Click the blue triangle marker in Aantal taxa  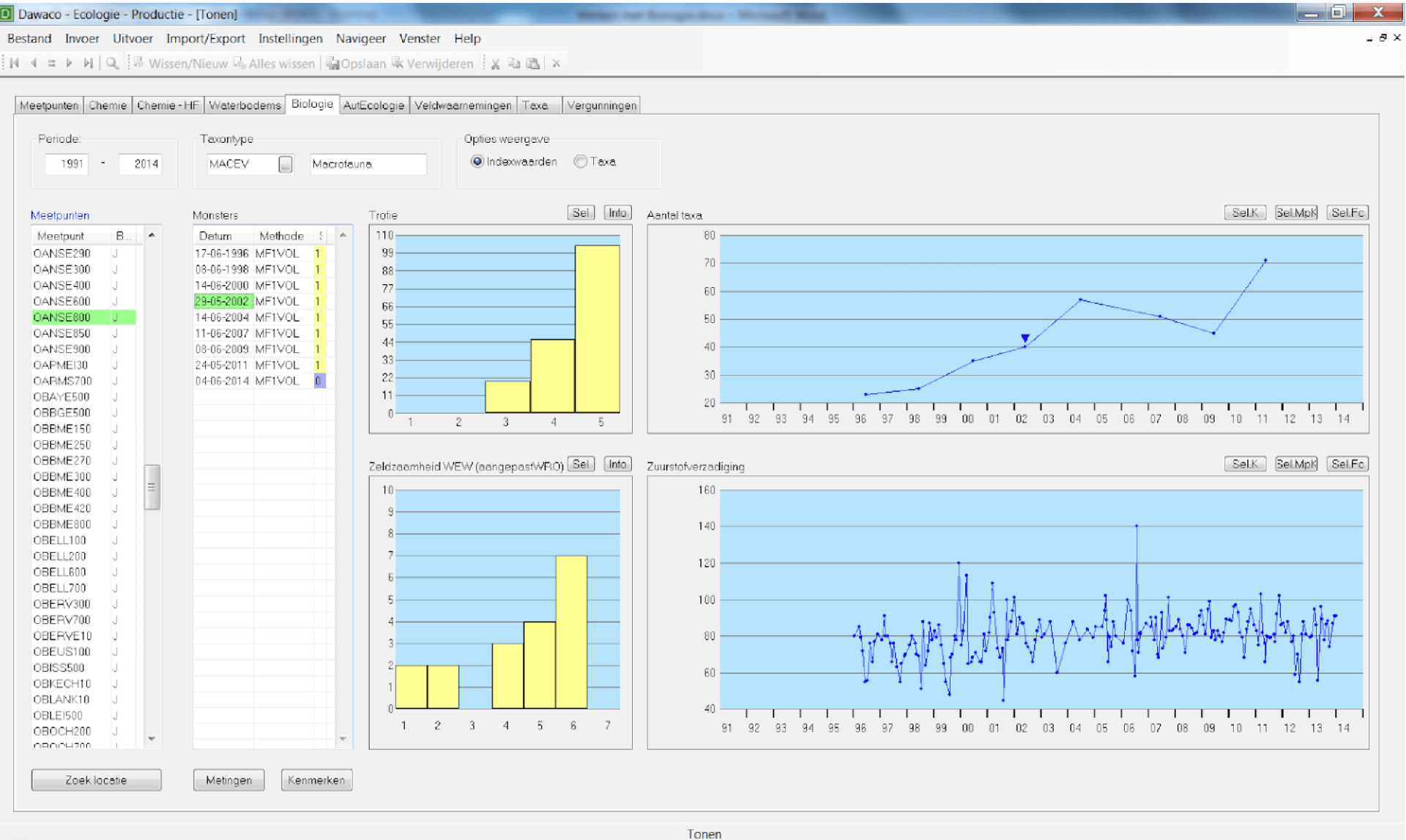(1025, 338)
